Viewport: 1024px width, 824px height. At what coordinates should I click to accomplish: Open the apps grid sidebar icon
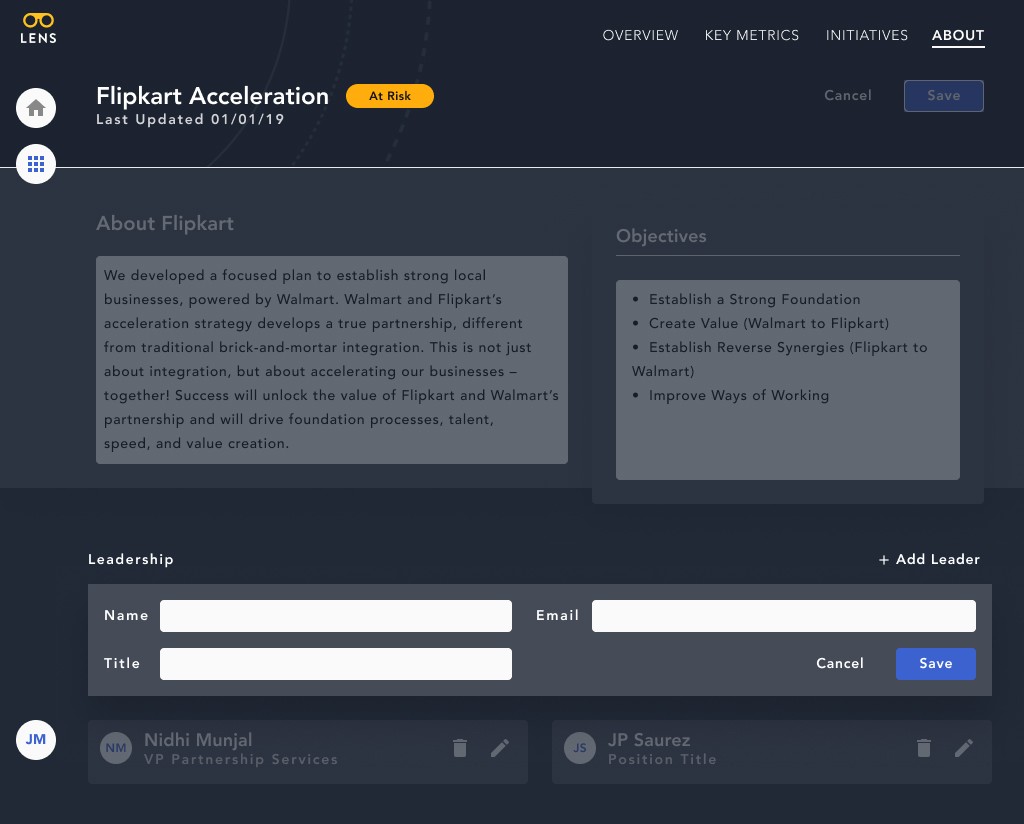pos(36,164)
